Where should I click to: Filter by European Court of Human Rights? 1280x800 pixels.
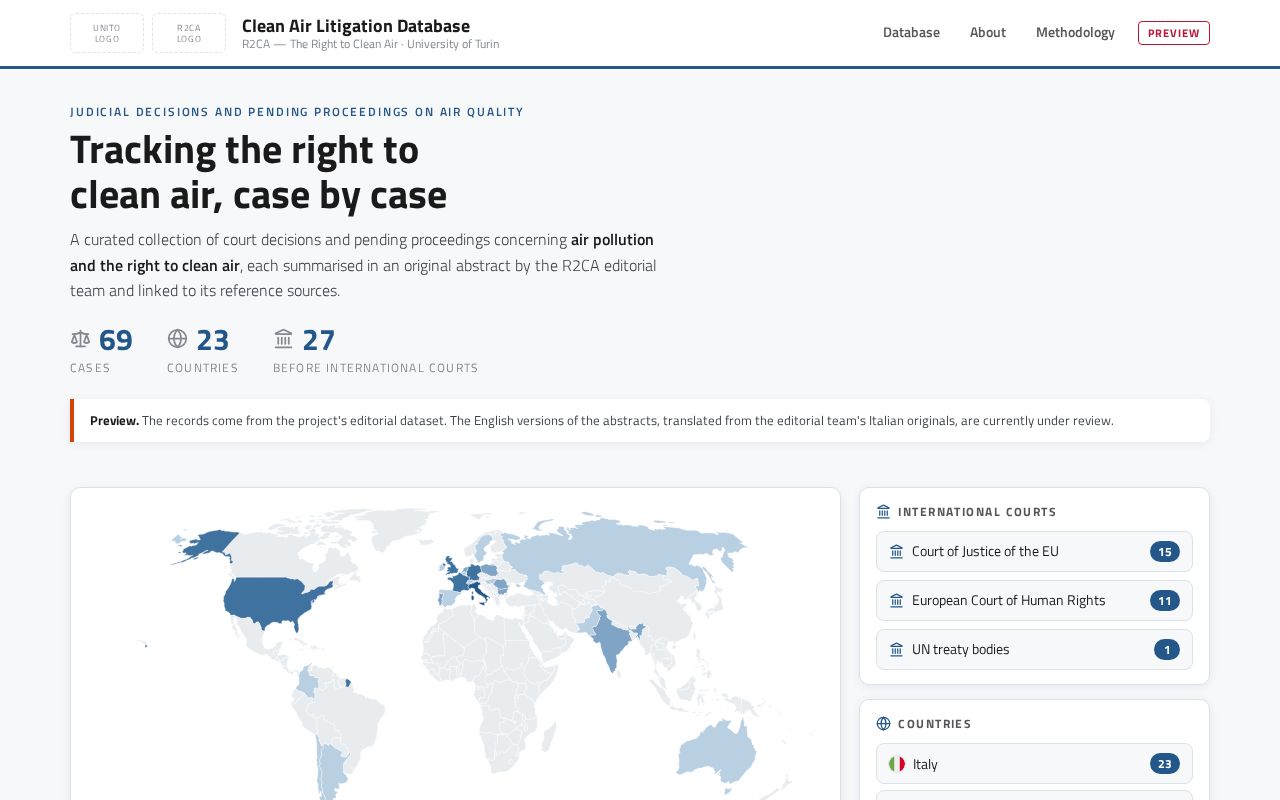click(1034, 601)
